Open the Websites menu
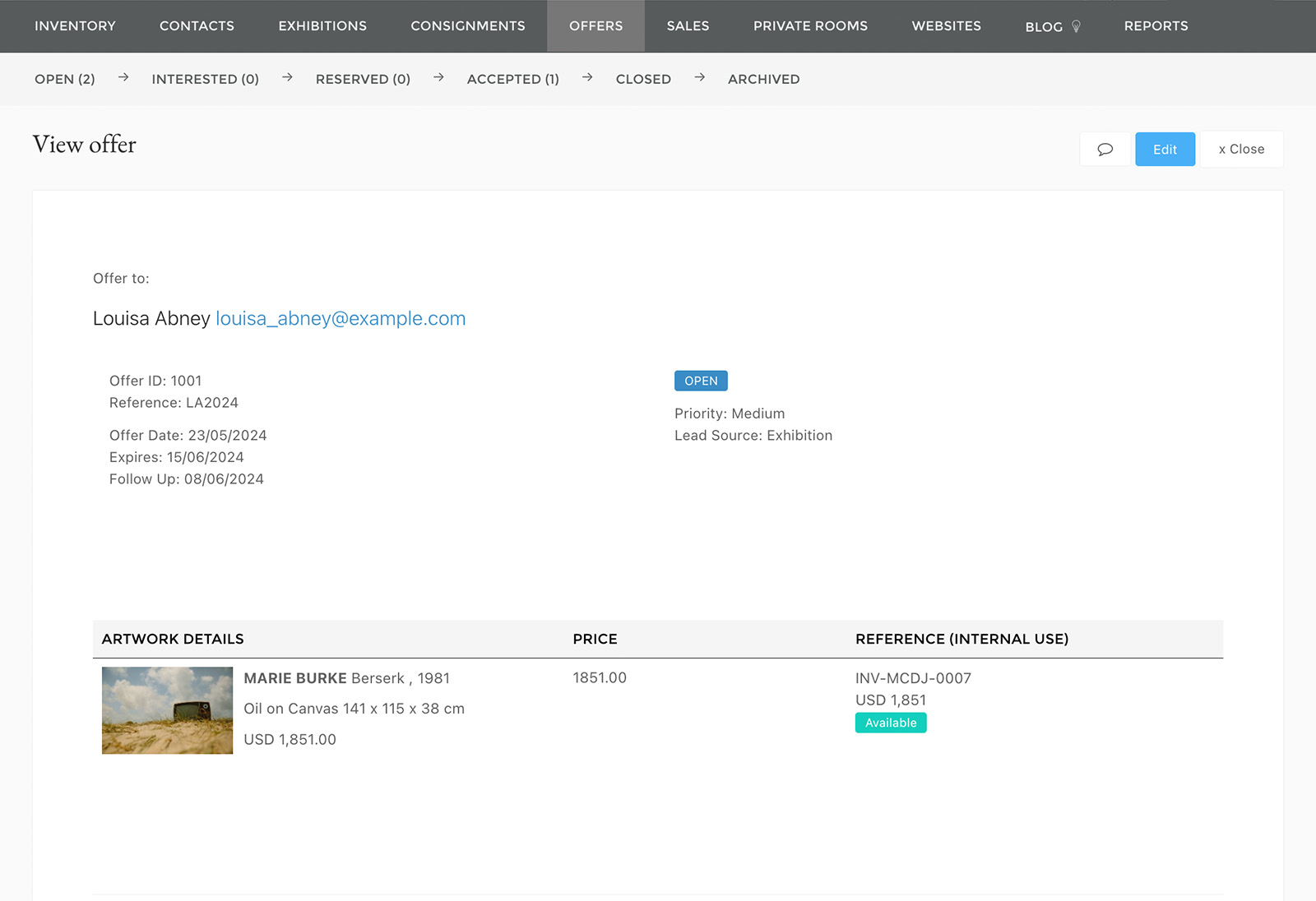The image size is (1316, 901). [x=946, y=26]
